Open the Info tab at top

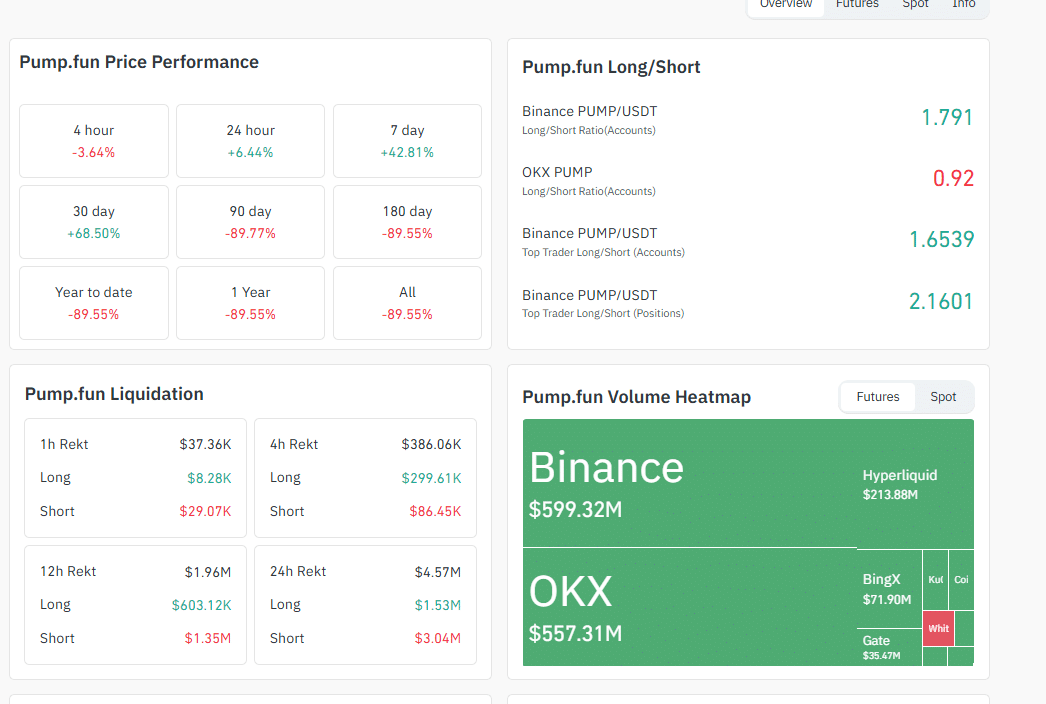pos(963,5)
